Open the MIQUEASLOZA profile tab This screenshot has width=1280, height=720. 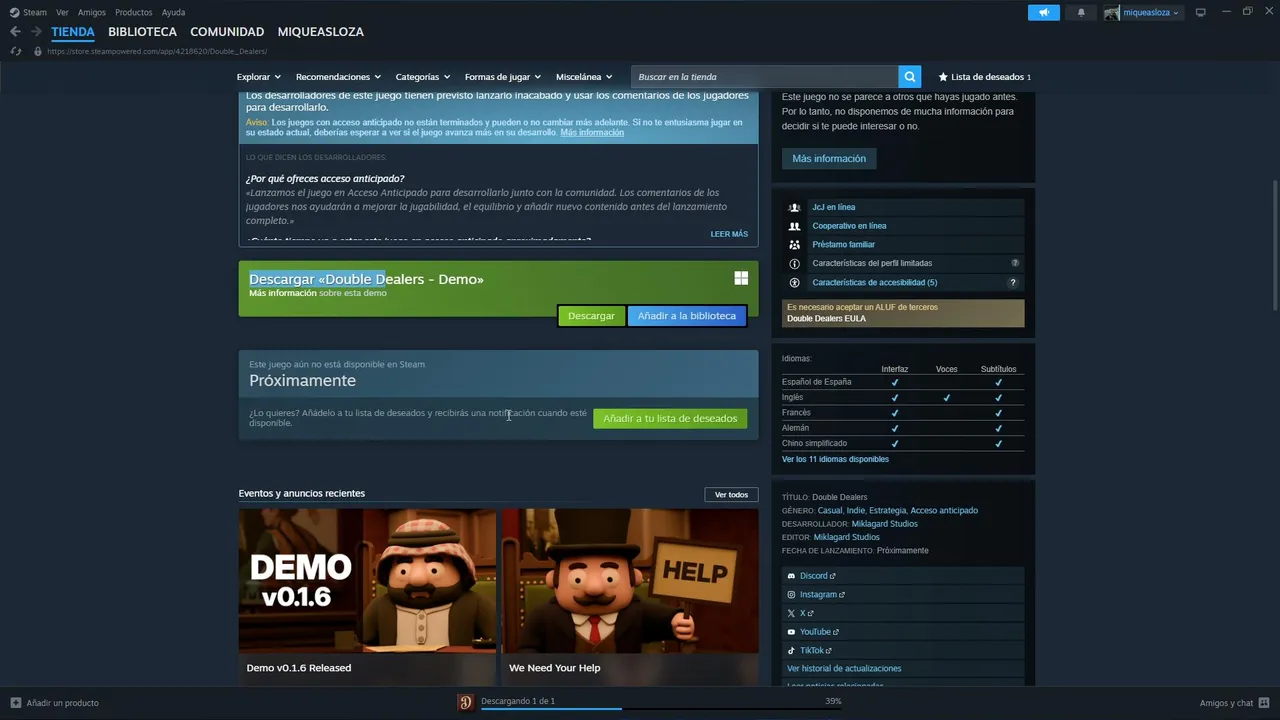[x=320, y=32]
